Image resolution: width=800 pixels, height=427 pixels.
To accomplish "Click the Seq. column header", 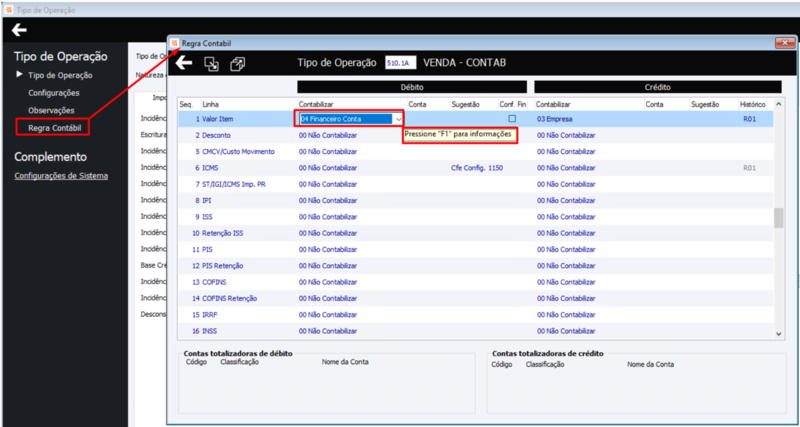I will [x=186, y=104].
